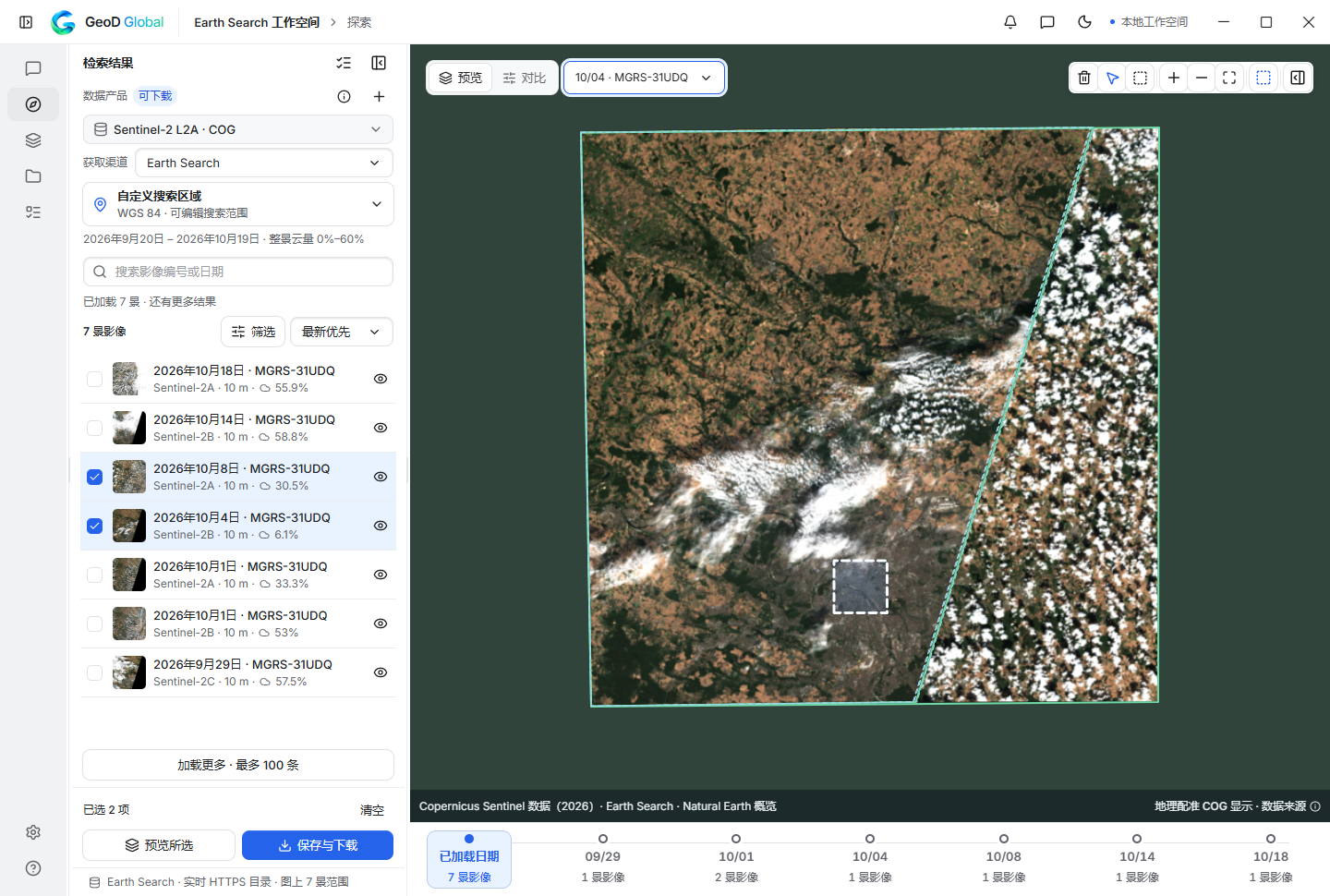
Task: Uncheck the 2026年10月4日 image checkbox
Action: point(94,526)
